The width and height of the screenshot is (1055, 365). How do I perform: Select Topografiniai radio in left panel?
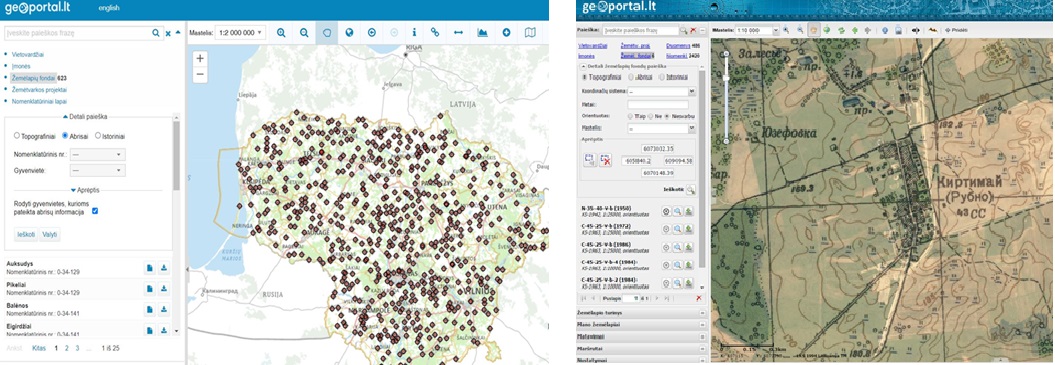pyautogui.click(x=17, y=135)
